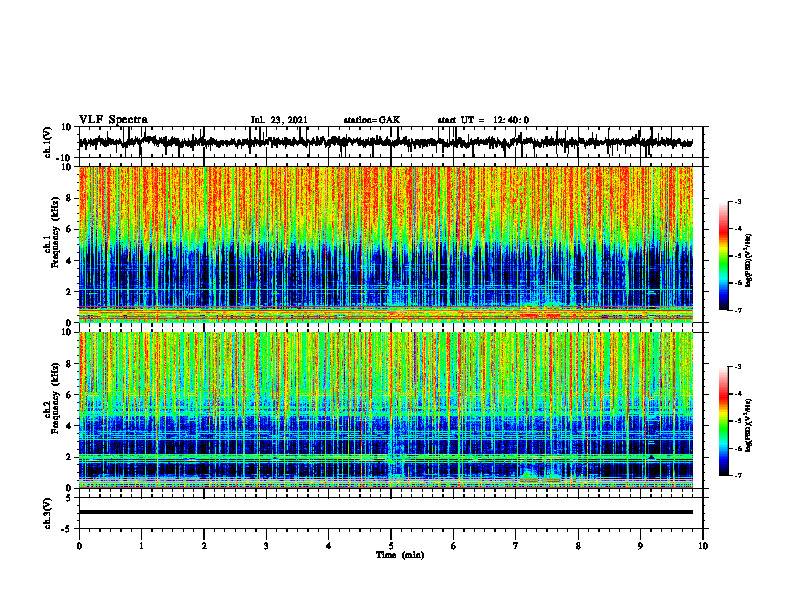Click the ch.1 "Frequency (kHz)" axis label

(x=56, y=230)
